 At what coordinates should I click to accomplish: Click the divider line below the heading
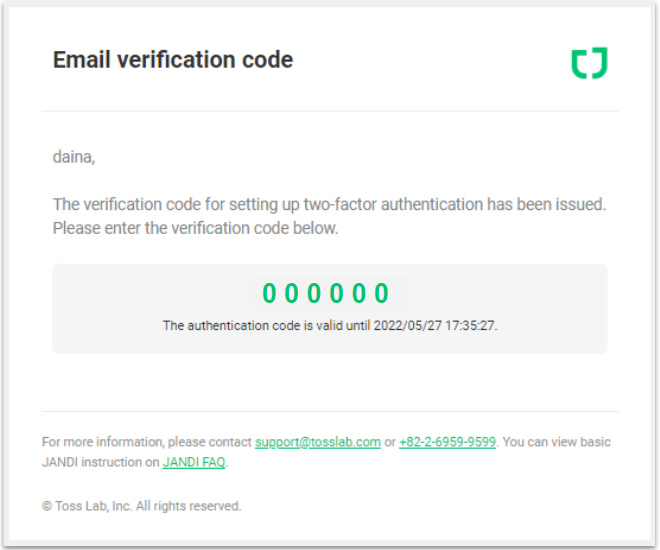[330, 111]
